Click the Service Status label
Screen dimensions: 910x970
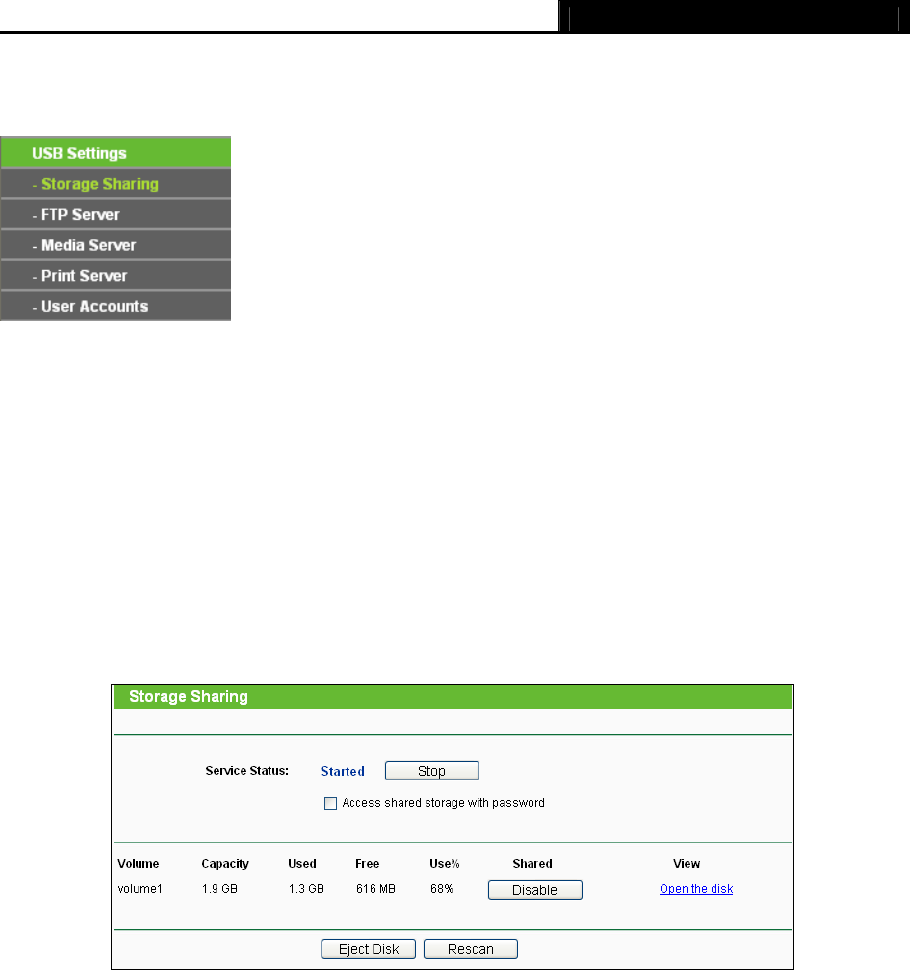[247, 771]
